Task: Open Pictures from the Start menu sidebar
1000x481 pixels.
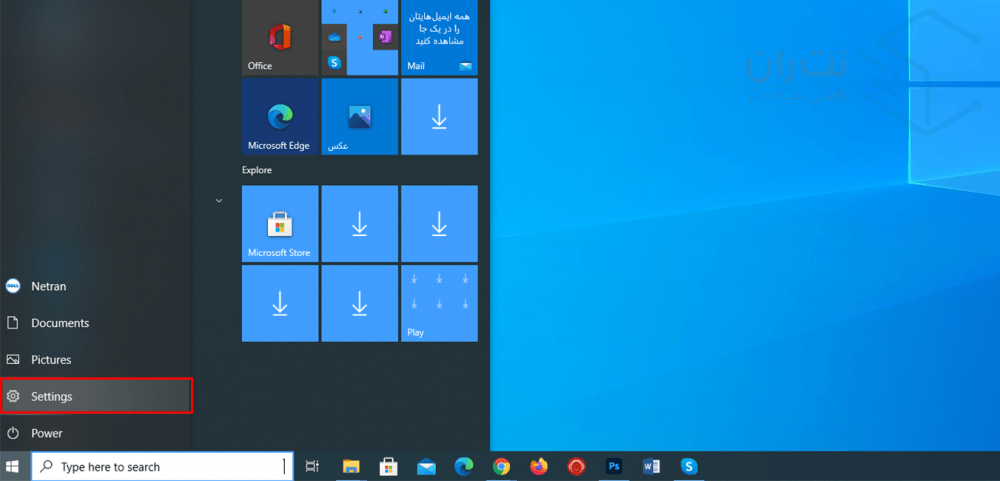Action: click(51, 360)
